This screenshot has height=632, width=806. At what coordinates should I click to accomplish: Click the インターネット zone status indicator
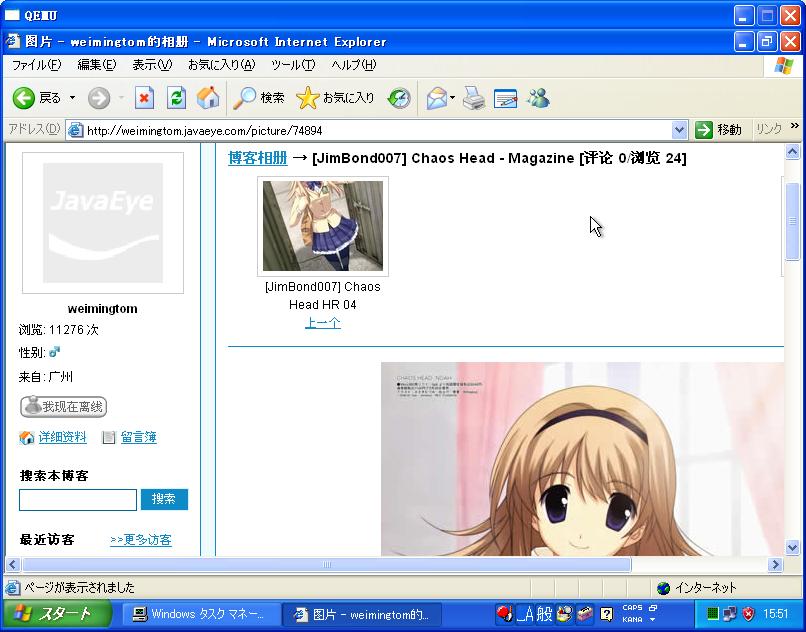coord(697,587)
